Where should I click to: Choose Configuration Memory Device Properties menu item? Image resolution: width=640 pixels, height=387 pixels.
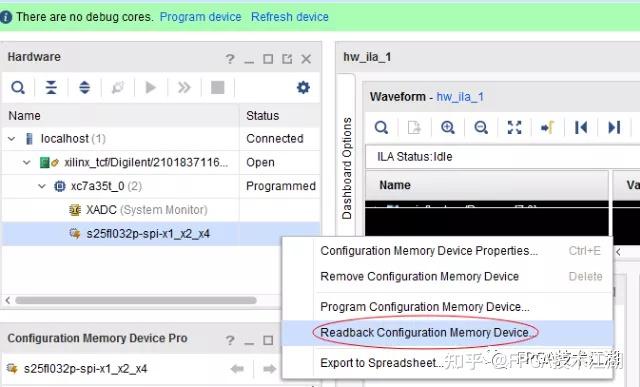pos(447,251)
